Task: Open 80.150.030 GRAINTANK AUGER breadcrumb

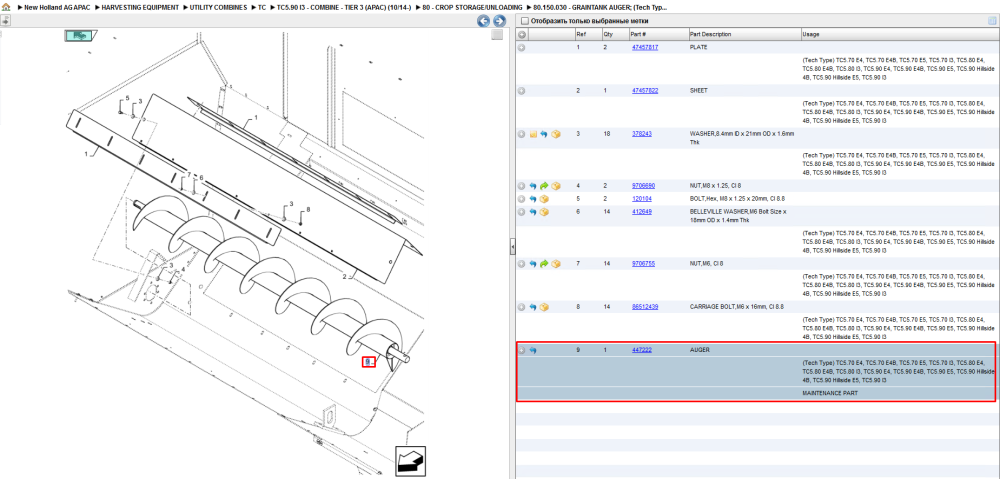Action: (599, 7)
